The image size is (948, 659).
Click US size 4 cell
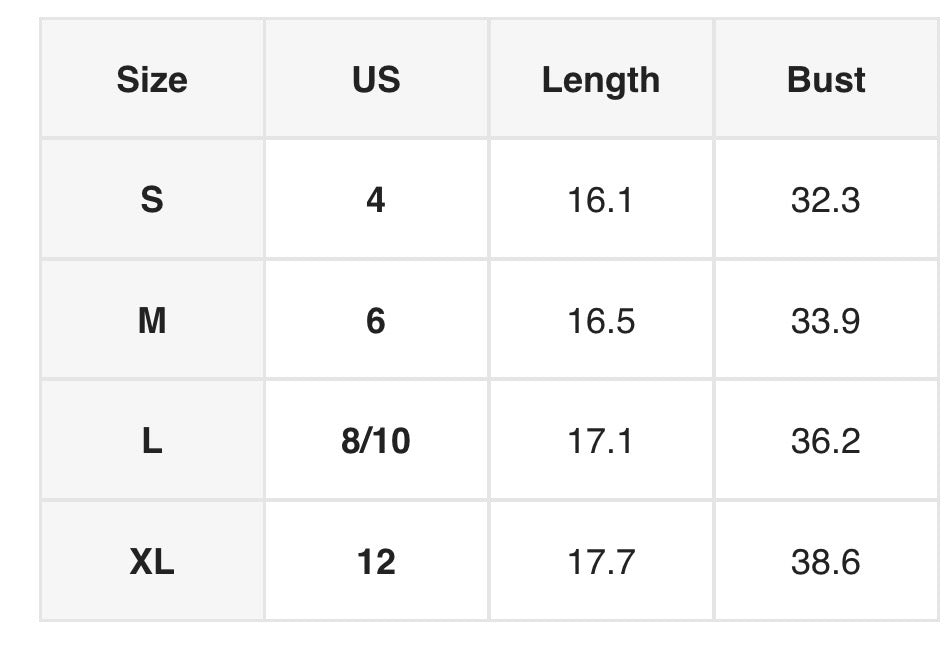(x=376, y=200)
